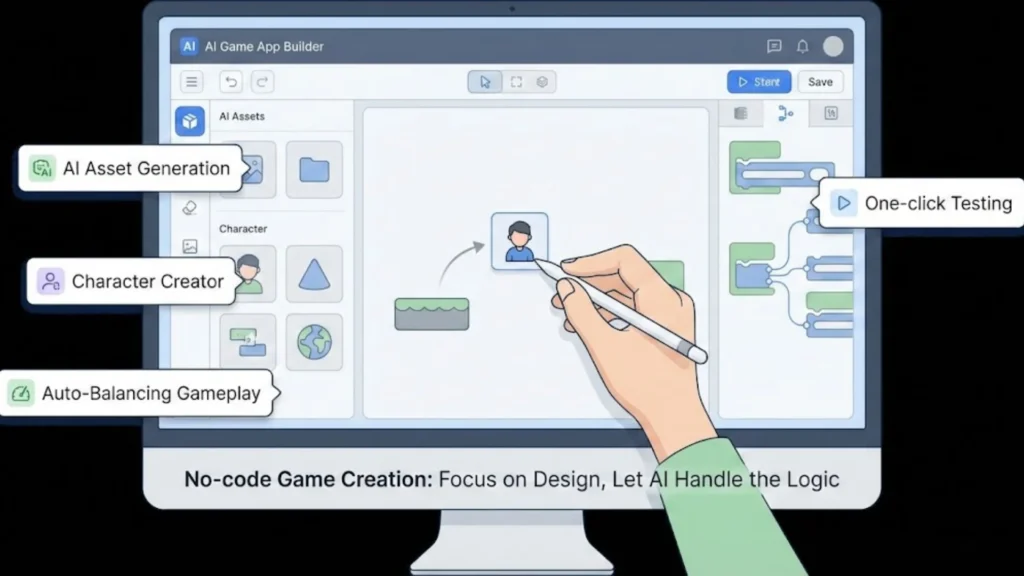The image size is (1024, 576).
Task: Select the cone shape asset
Action: tap(313, 273)
